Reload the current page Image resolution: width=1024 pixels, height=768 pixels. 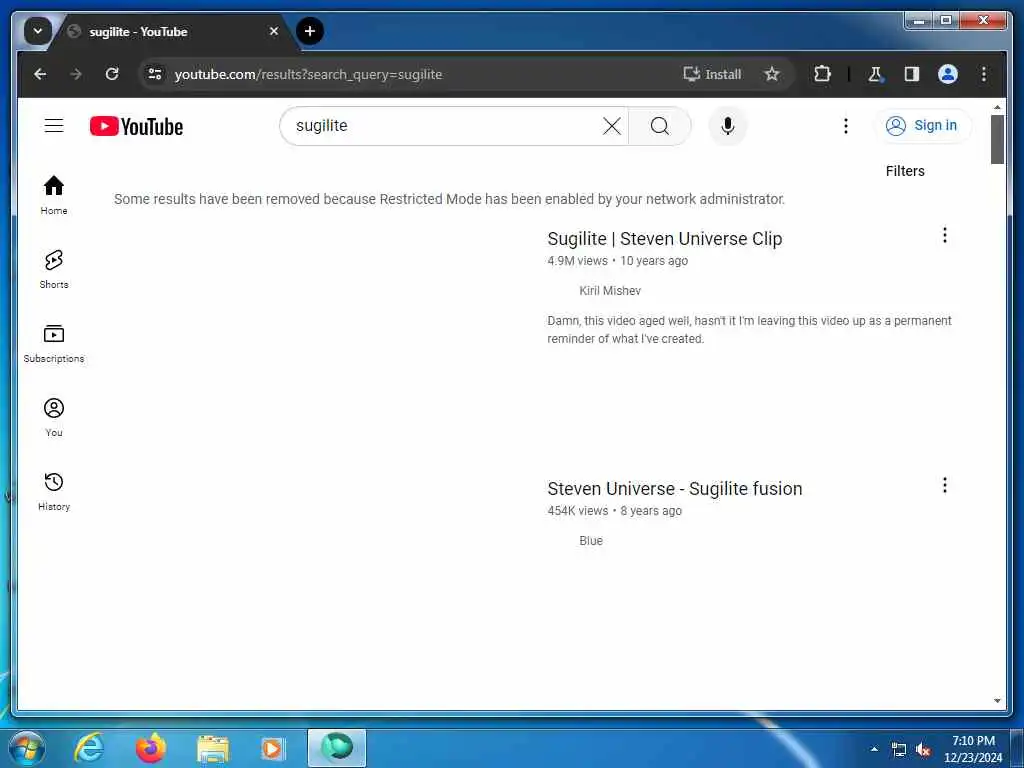coord(112,74)
